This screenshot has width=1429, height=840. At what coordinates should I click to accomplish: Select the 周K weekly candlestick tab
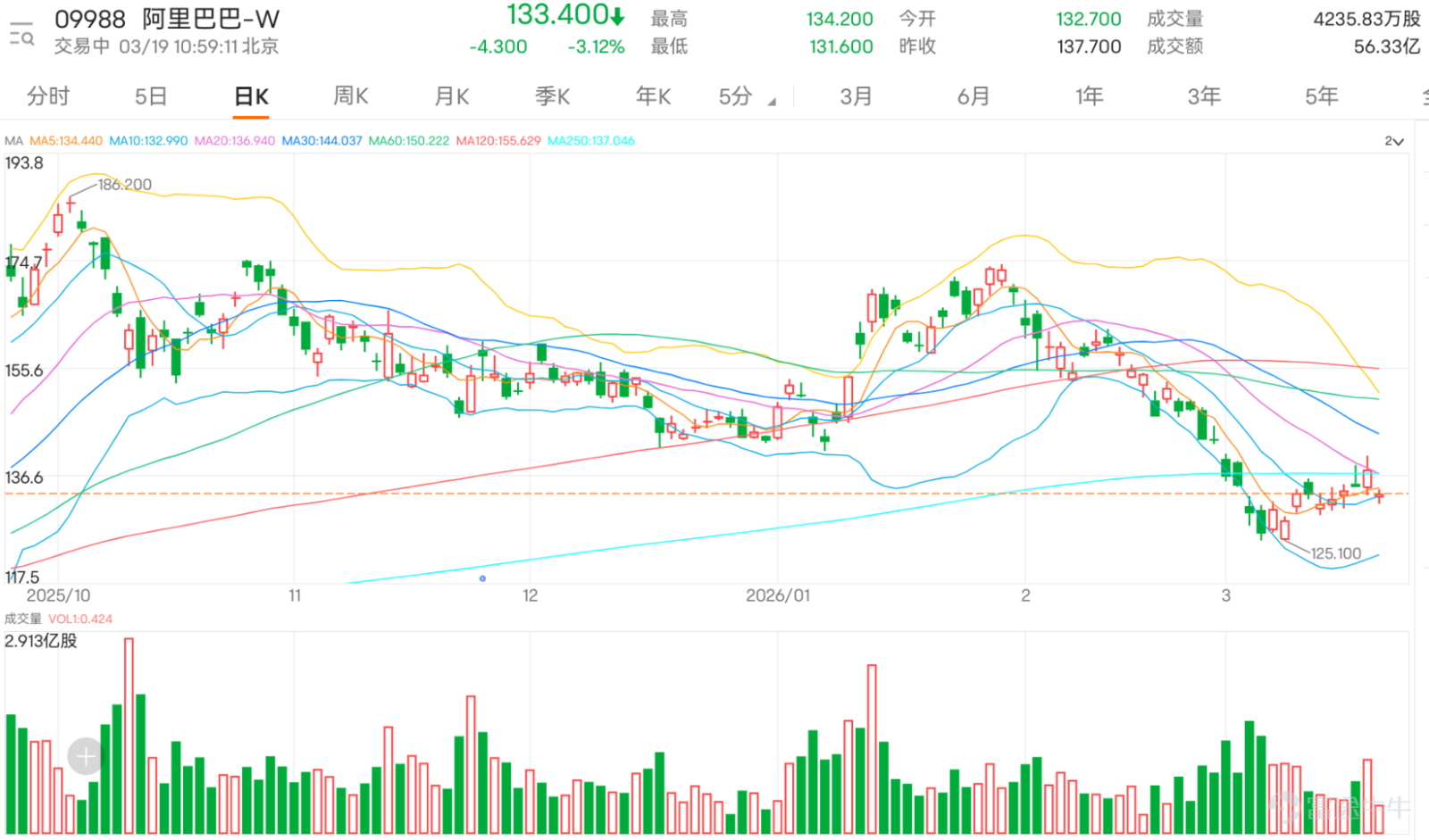tap(351, 96)
